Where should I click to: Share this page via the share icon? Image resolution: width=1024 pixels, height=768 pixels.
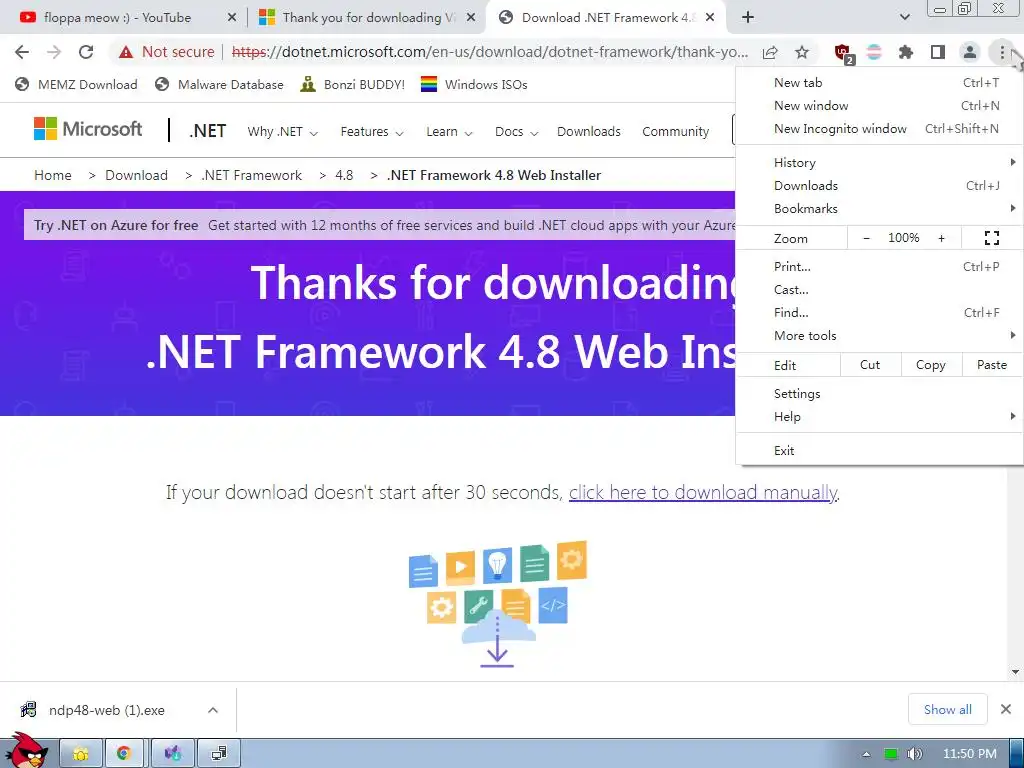(770, 52)
